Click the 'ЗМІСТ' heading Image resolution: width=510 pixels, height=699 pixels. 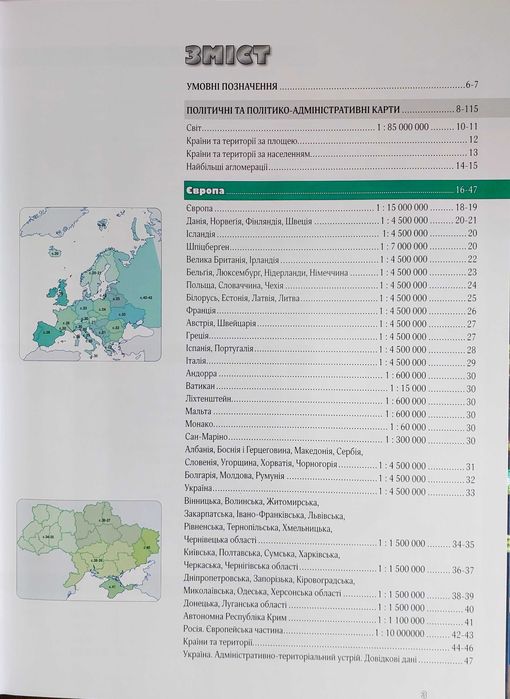pyautogui.click(x=227, y=56)
